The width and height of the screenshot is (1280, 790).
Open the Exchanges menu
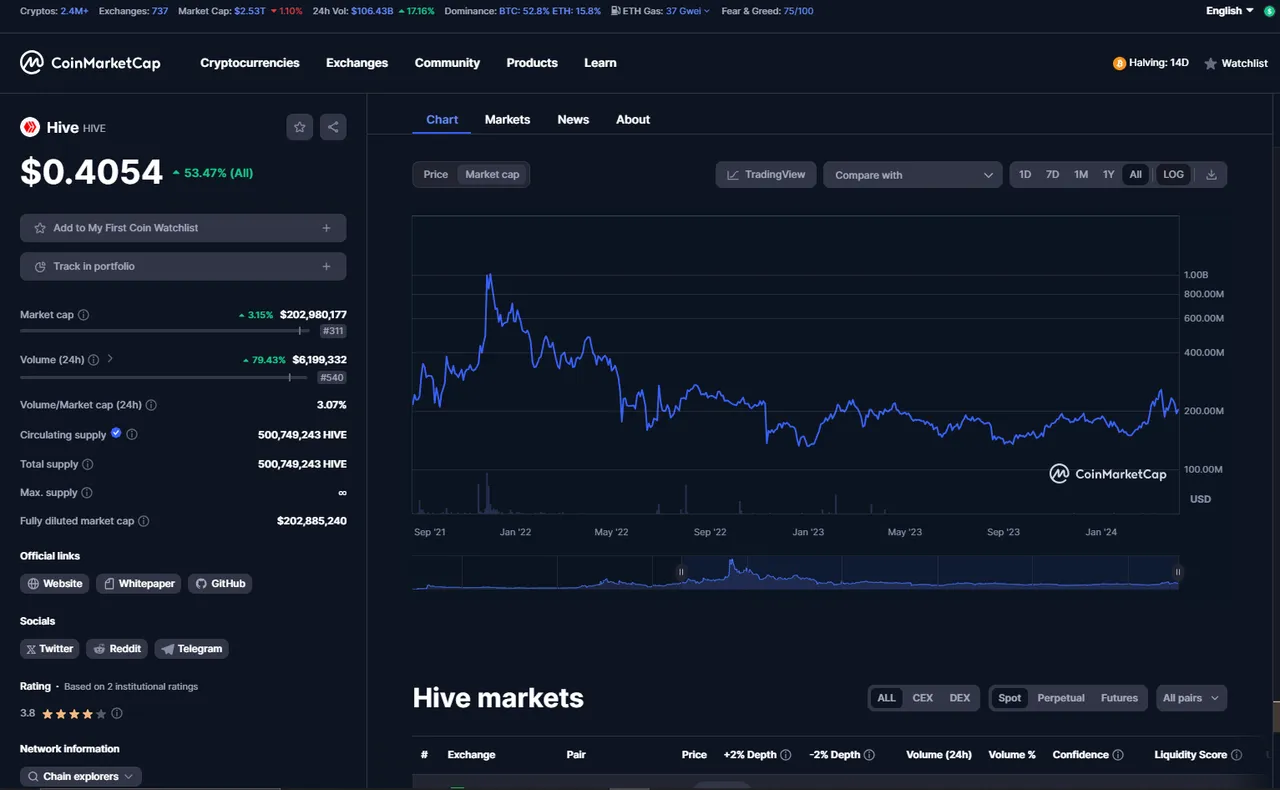357,63
